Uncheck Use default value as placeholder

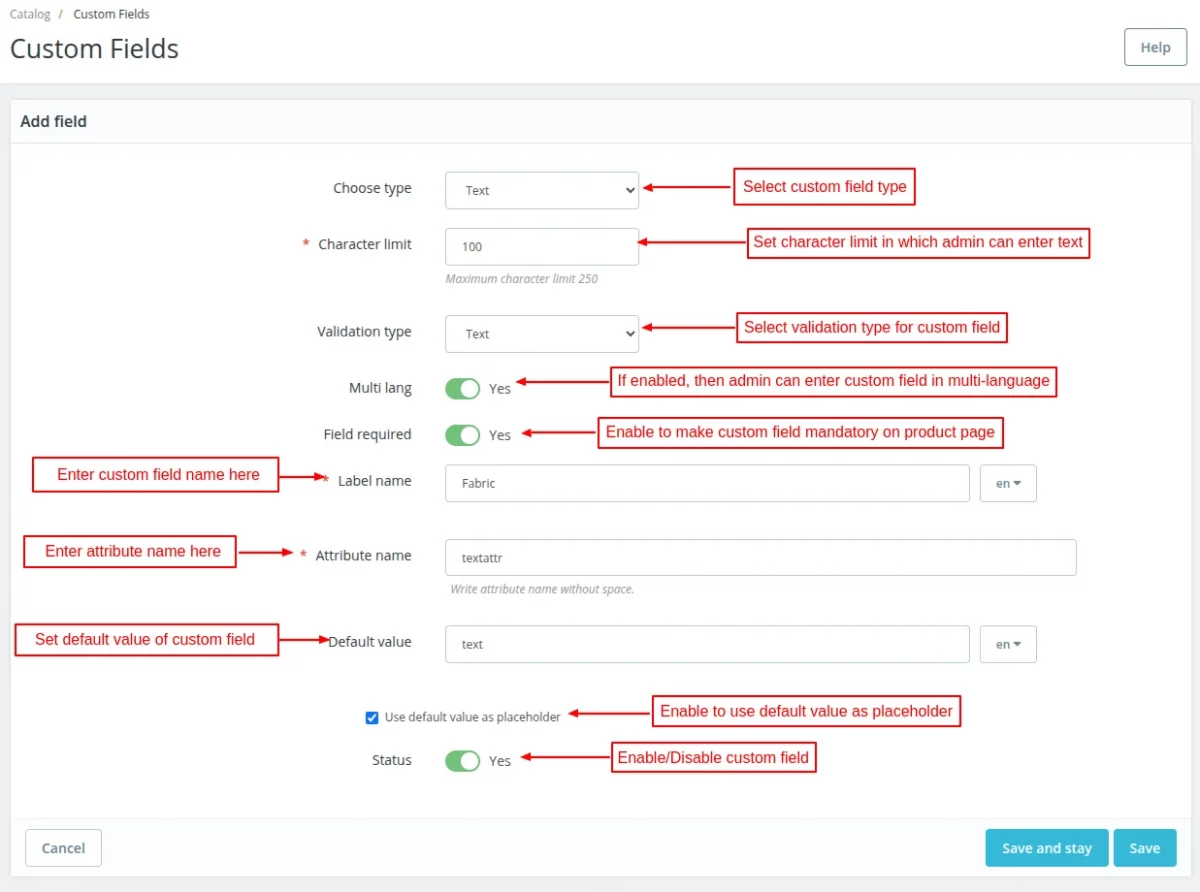pyautogui.click(x=372, y=717)
